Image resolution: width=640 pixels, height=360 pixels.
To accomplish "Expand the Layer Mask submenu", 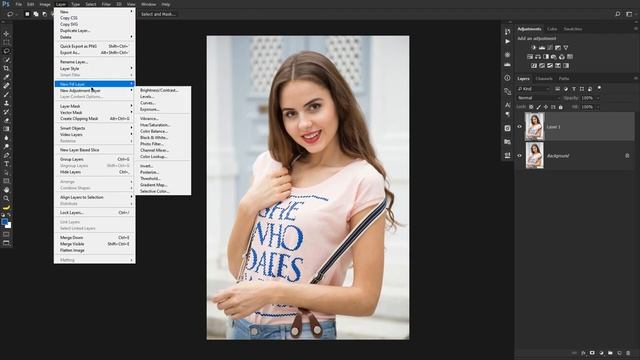I will tap(95, 106).
